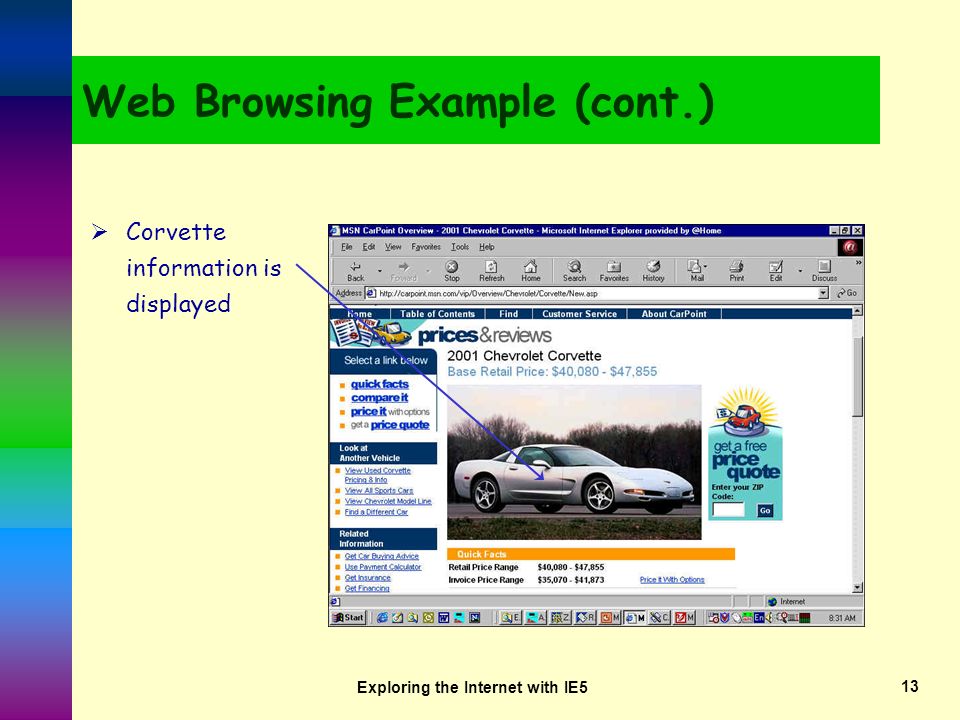Click the Discuss toolbar button
This screenshot has height=720, width=960.
pyautogui.click(x=824, y=271)
